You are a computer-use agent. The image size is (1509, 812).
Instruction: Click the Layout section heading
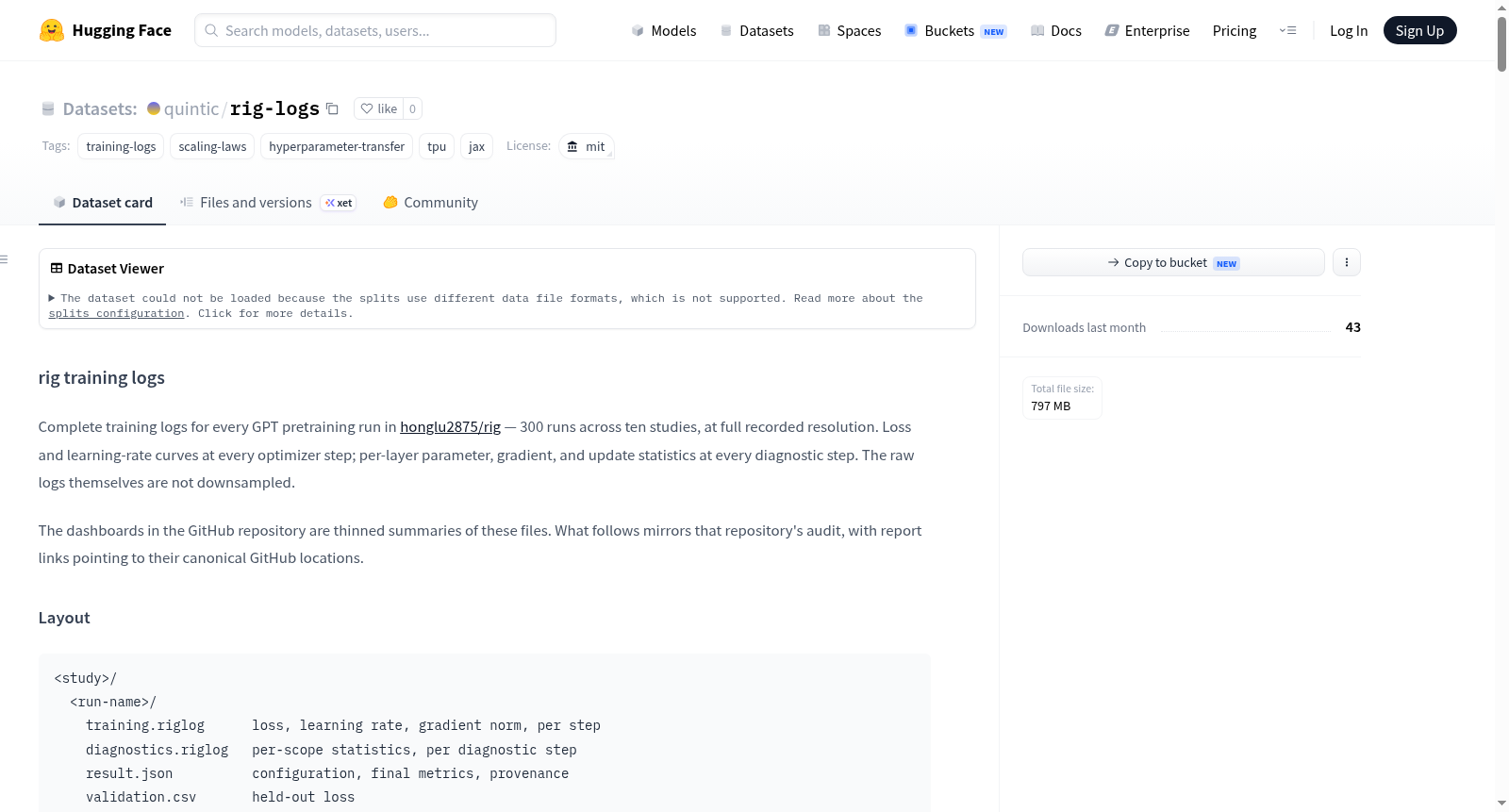point(64,618)
